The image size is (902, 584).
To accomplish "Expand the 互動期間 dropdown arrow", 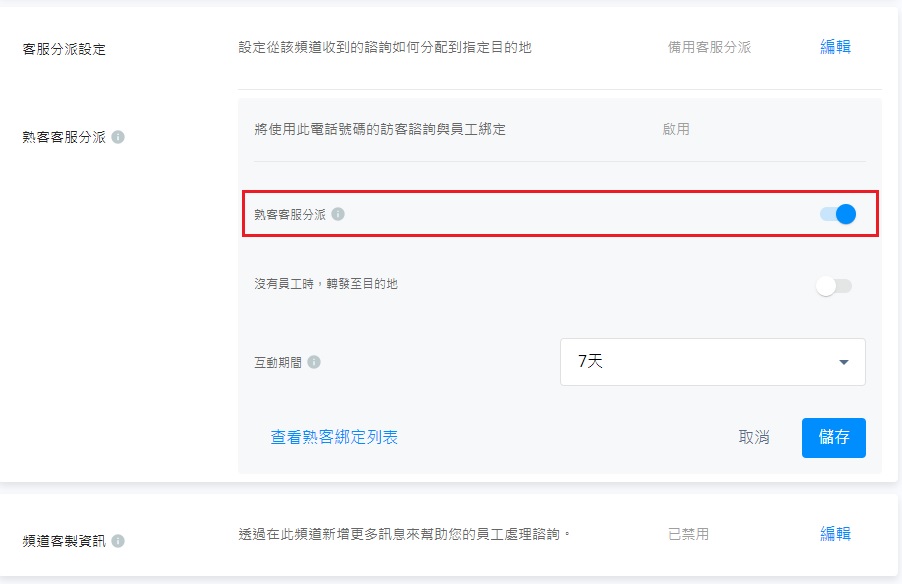I will [x=844, y=362].
